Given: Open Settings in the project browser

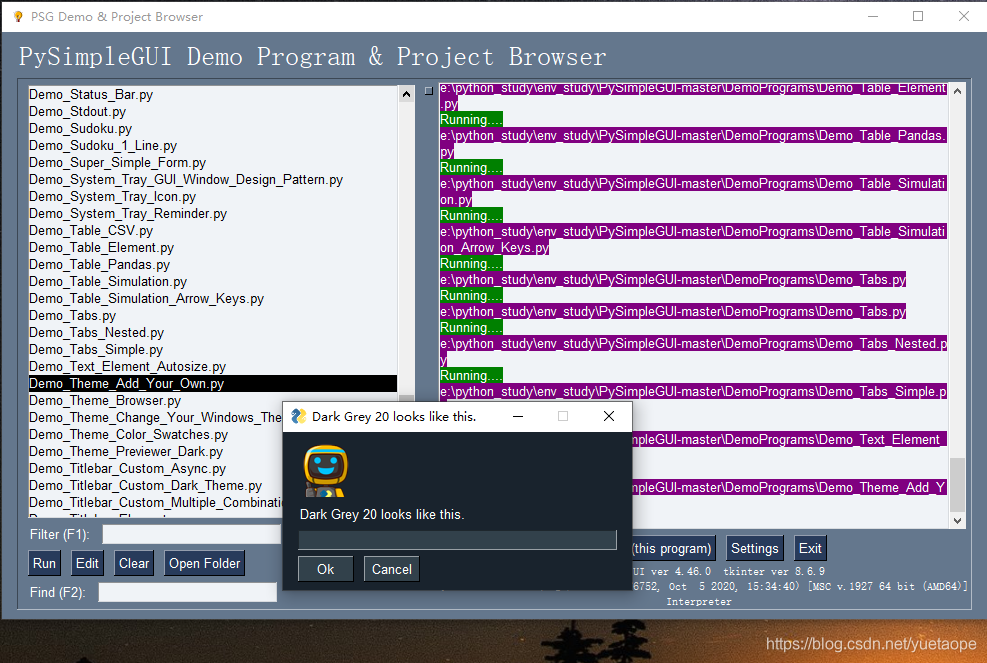Looking at the screenshot, I should point(755,548).
